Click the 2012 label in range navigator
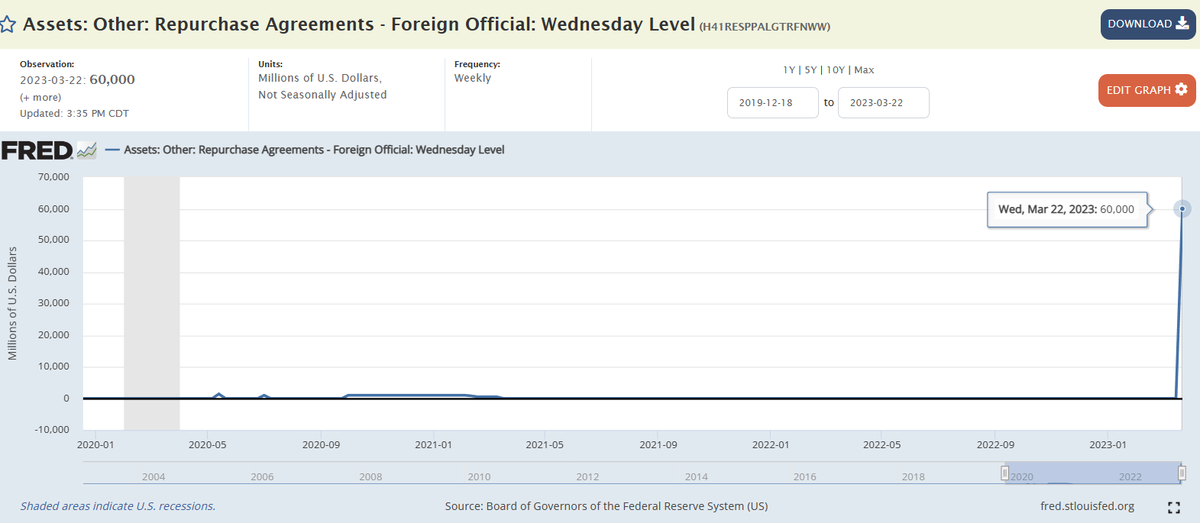 (587, 477)
